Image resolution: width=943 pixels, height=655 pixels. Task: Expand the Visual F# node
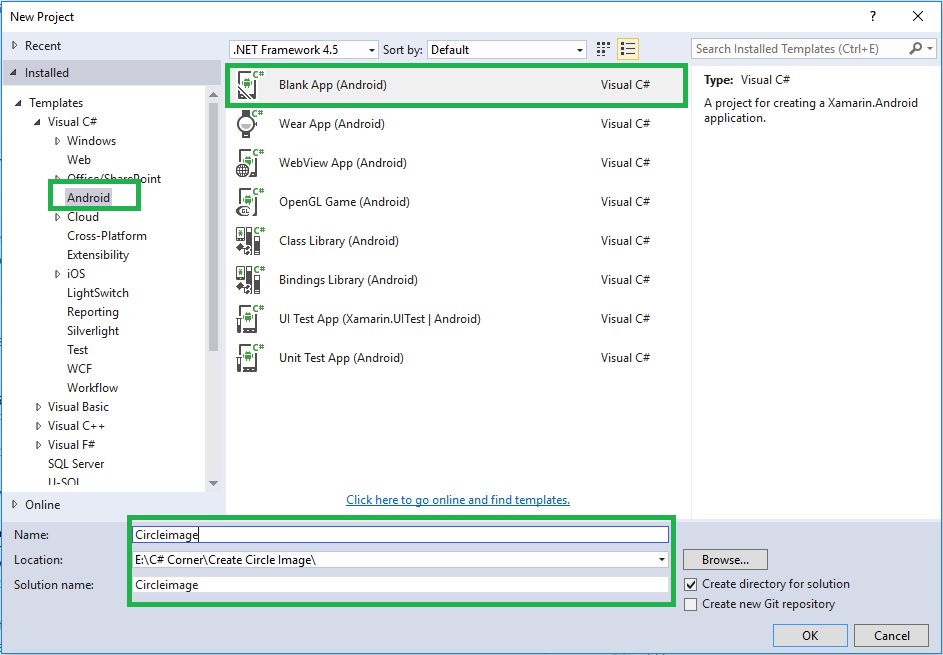click(38, 445)
